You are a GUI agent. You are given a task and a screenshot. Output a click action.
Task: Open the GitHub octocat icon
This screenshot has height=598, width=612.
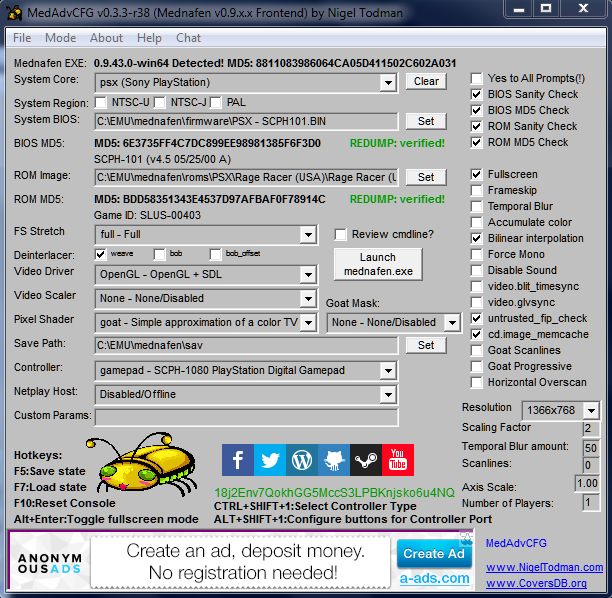coord(334,460)
